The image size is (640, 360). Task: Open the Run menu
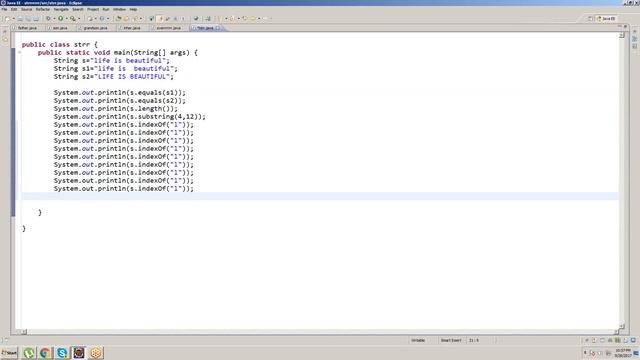[x=106, y=9]
